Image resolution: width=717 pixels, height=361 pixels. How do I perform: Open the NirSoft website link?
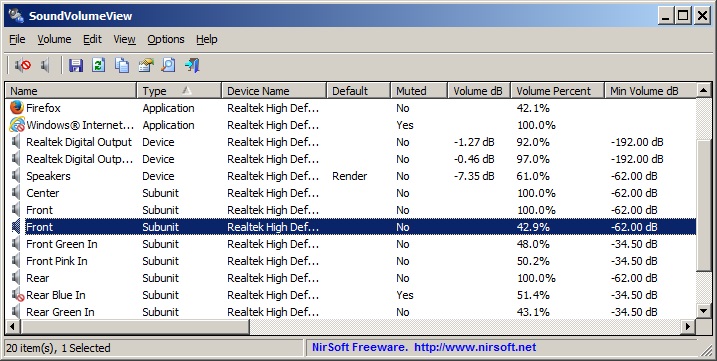coord(475,347)
